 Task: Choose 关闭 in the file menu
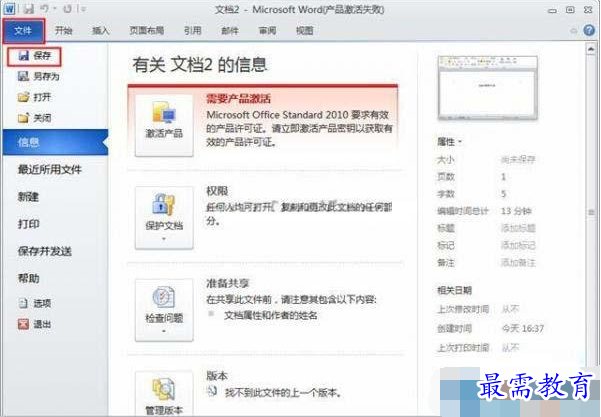(34, 118)
